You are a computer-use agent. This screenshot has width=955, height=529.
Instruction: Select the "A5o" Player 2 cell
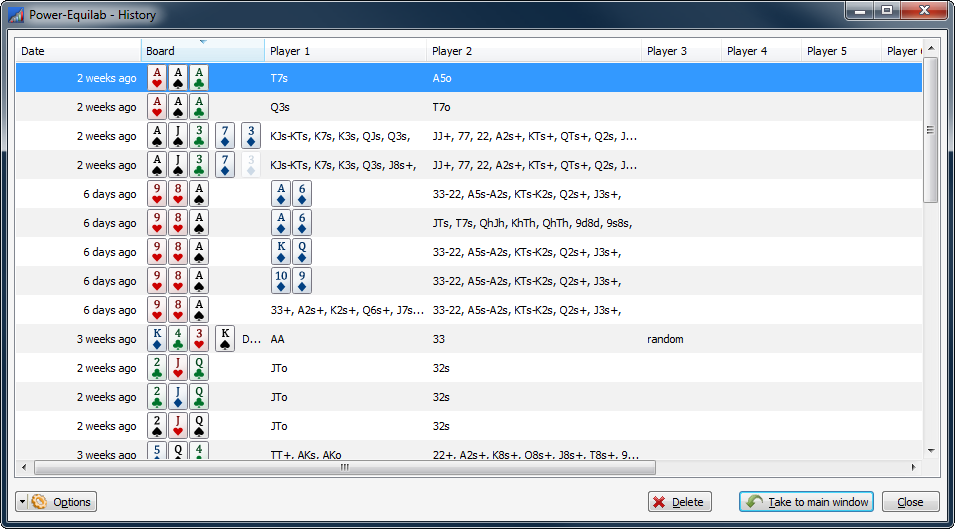coord(442,78)
